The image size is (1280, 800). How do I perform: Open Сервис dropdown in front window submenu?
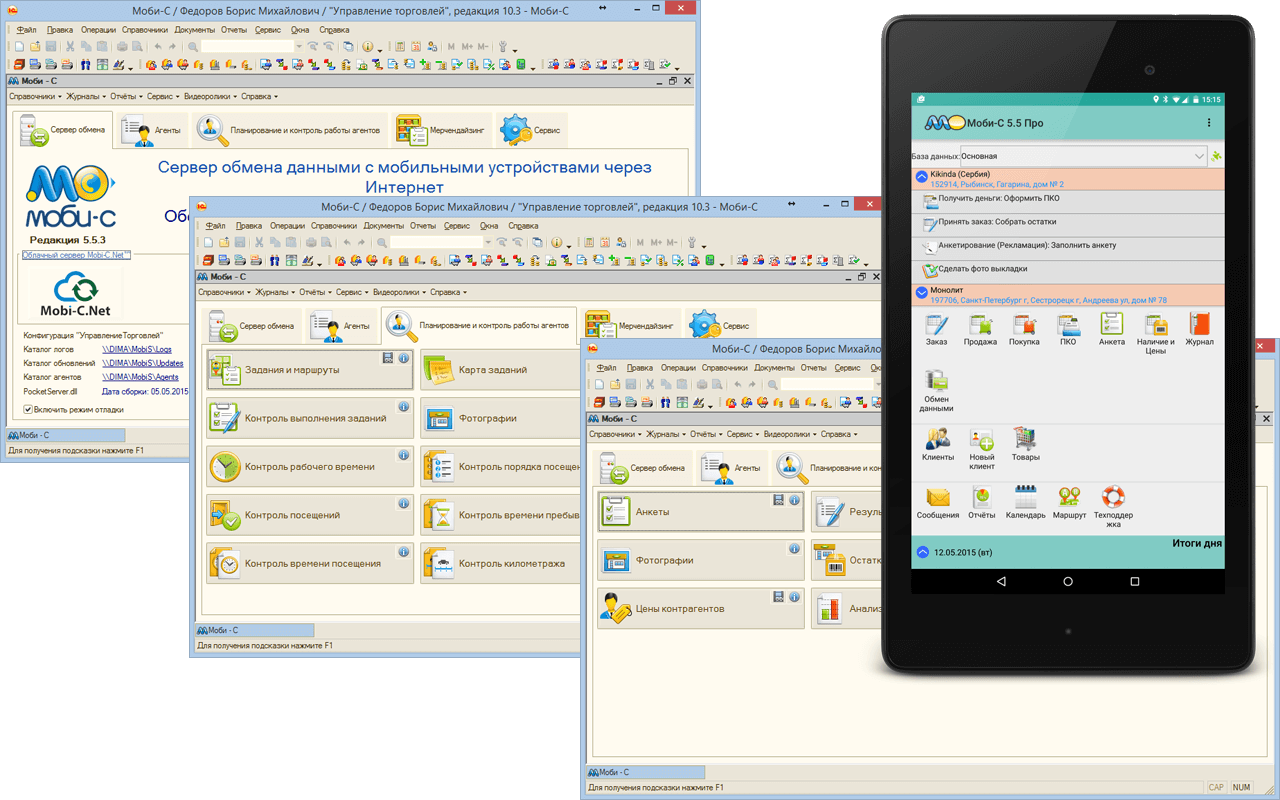(x=742, y=435)
